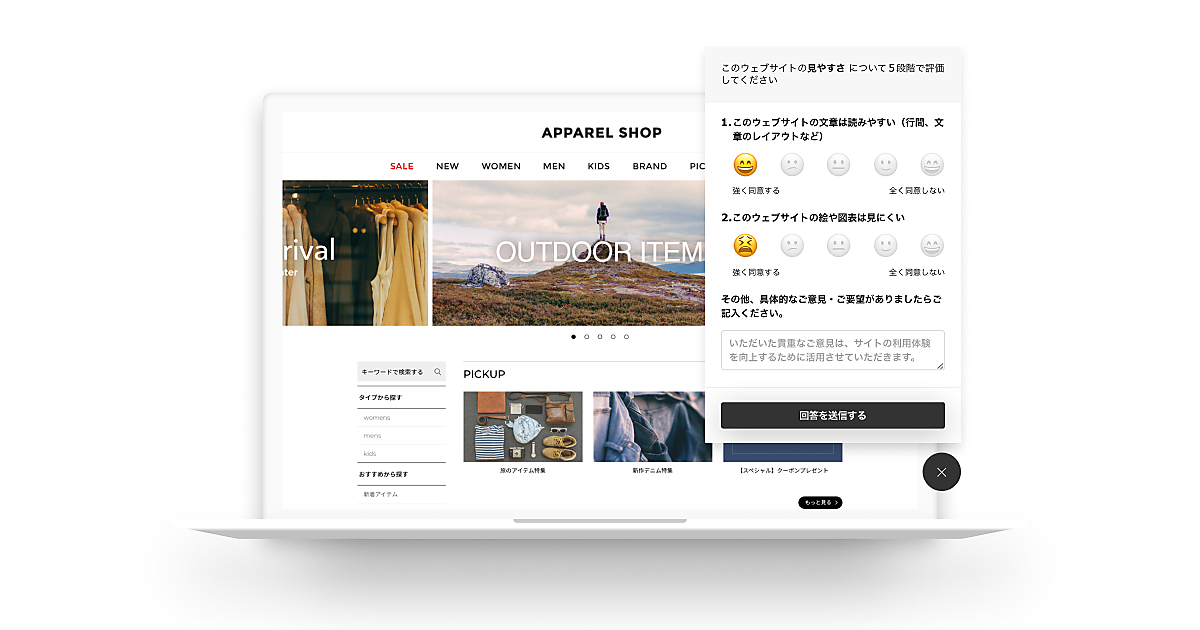Select the womens link in sidebar
Image resolution: width=1200 pixels, height=630 pixels.
pyautogui.click(x=377, y=418)
